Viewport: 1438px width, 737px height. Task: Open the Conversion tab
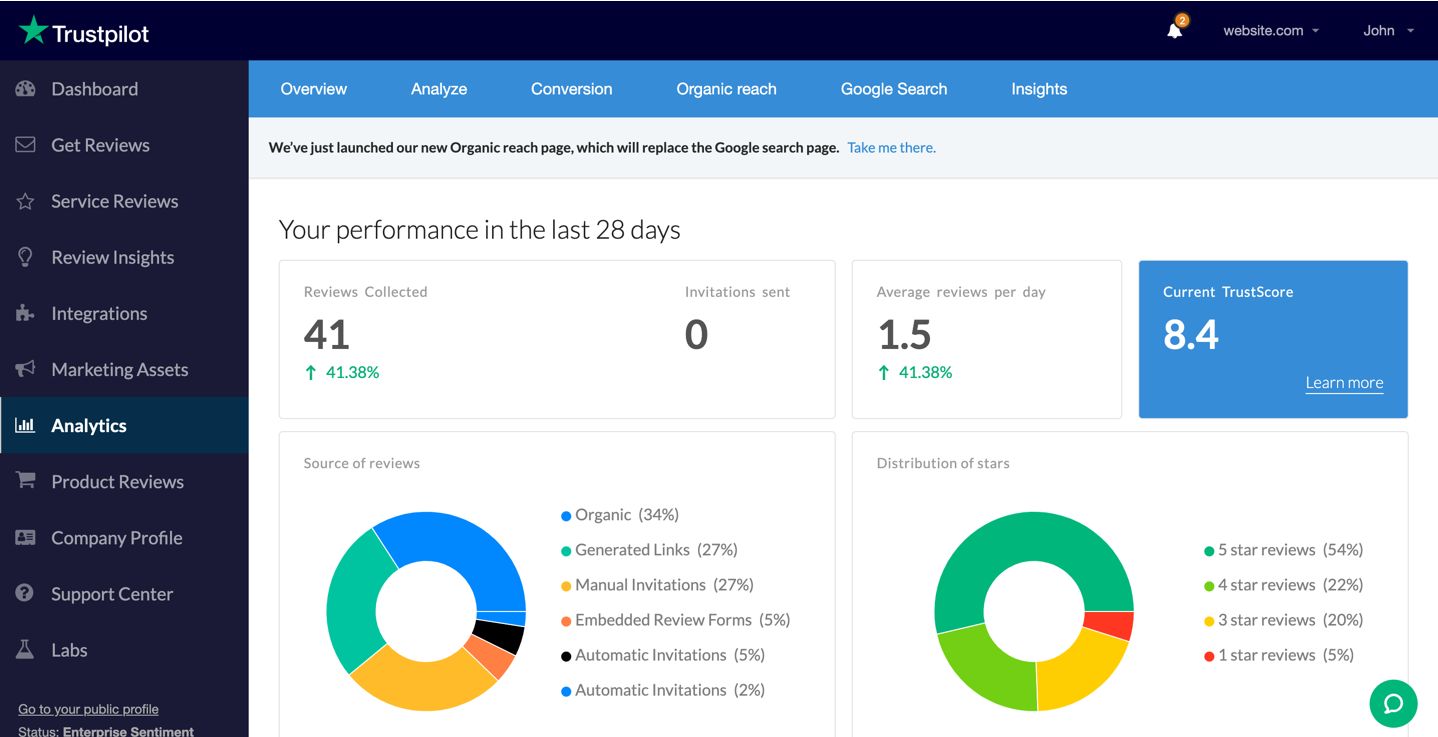click(572, 89)
